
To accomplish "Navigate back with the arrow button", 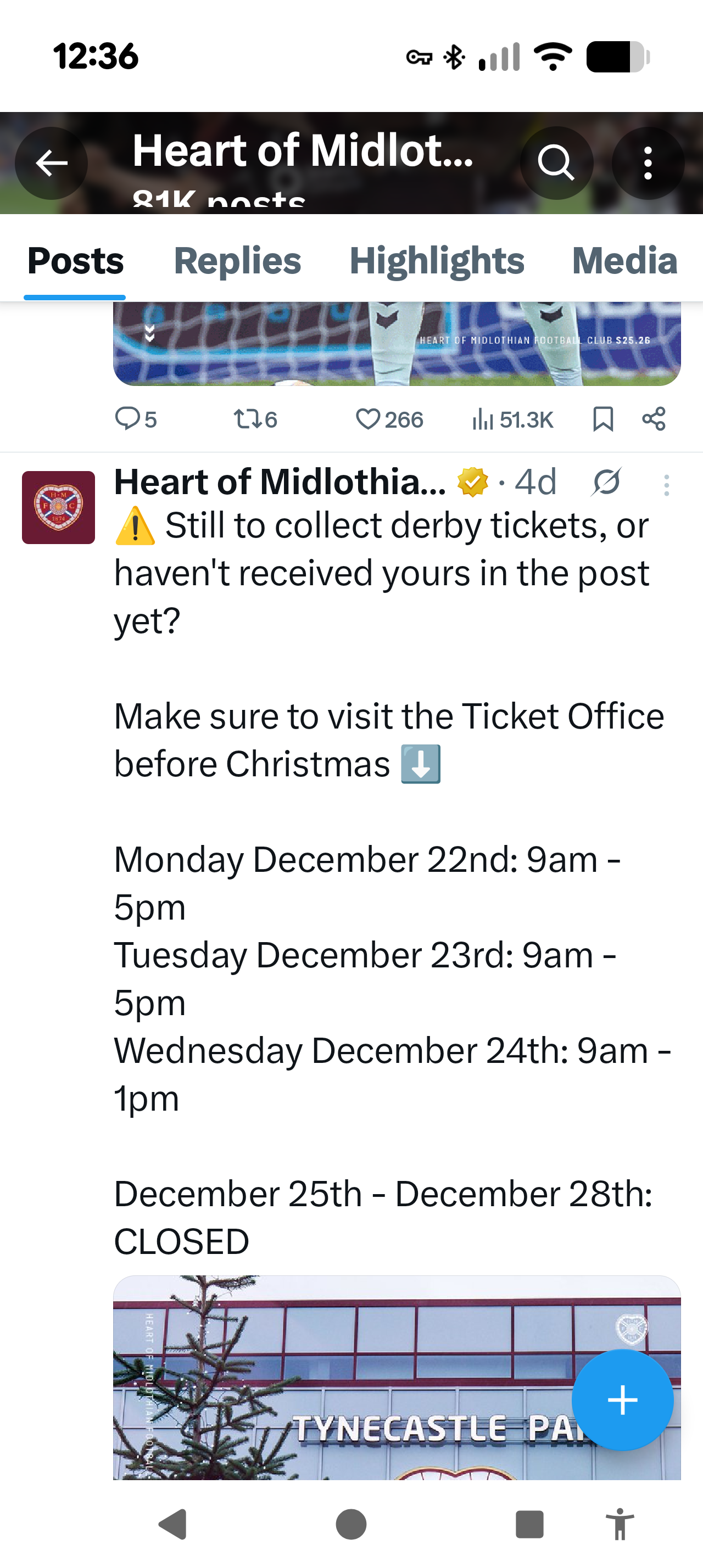I will (51, 163).
